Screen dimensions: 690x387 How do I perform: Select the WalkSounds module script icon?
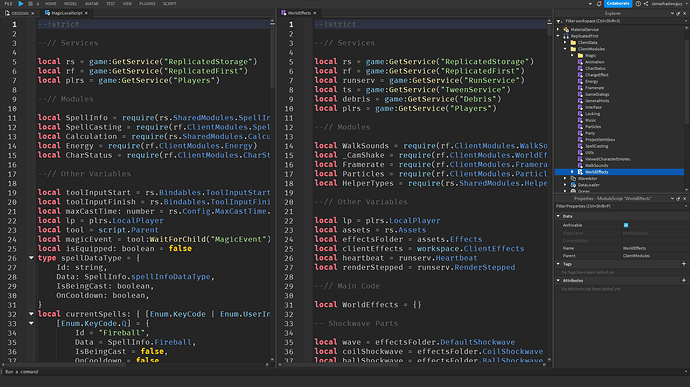pyautogui.click(x=580, y=165)
